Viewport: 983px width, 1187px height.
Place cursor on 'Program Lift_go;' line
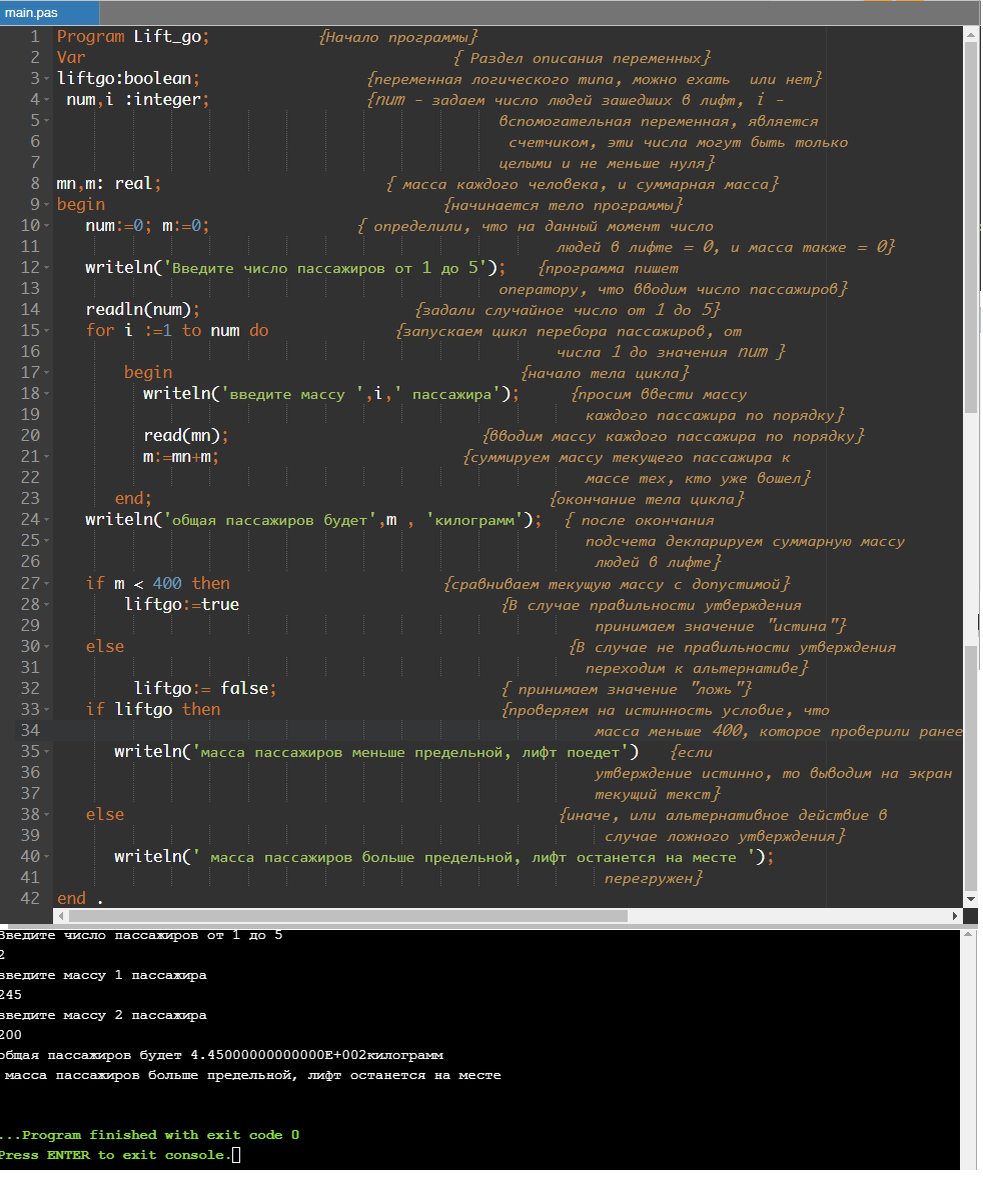(x=133, y=36)
